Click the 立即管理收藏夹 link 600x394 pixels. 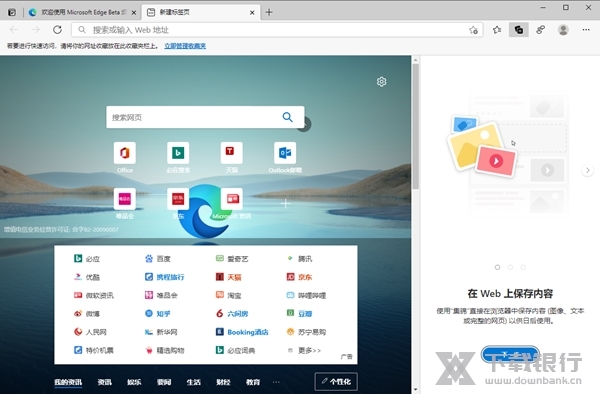click(185, 46)
